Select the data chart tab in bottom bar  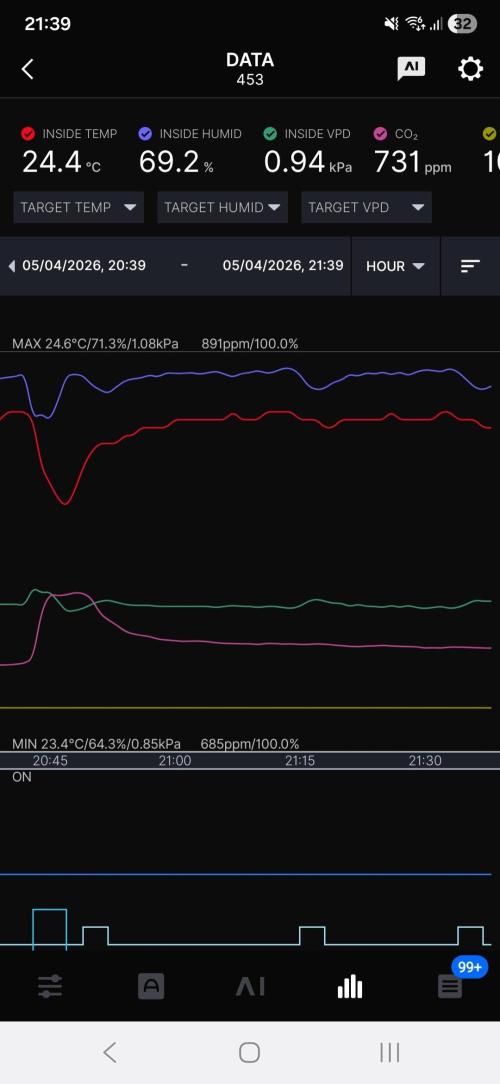tap(350, 986)
